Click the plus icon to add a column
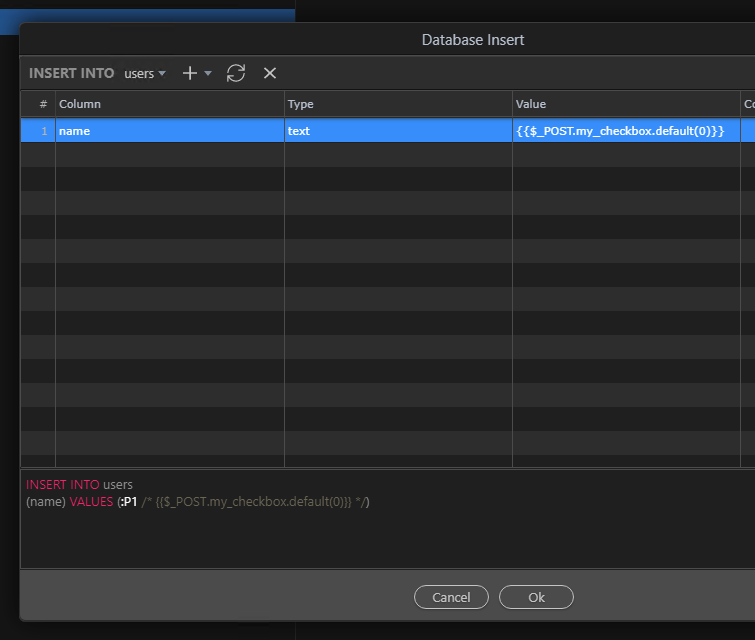This screenshot has width=755, height=640. (x=189, y=73)
